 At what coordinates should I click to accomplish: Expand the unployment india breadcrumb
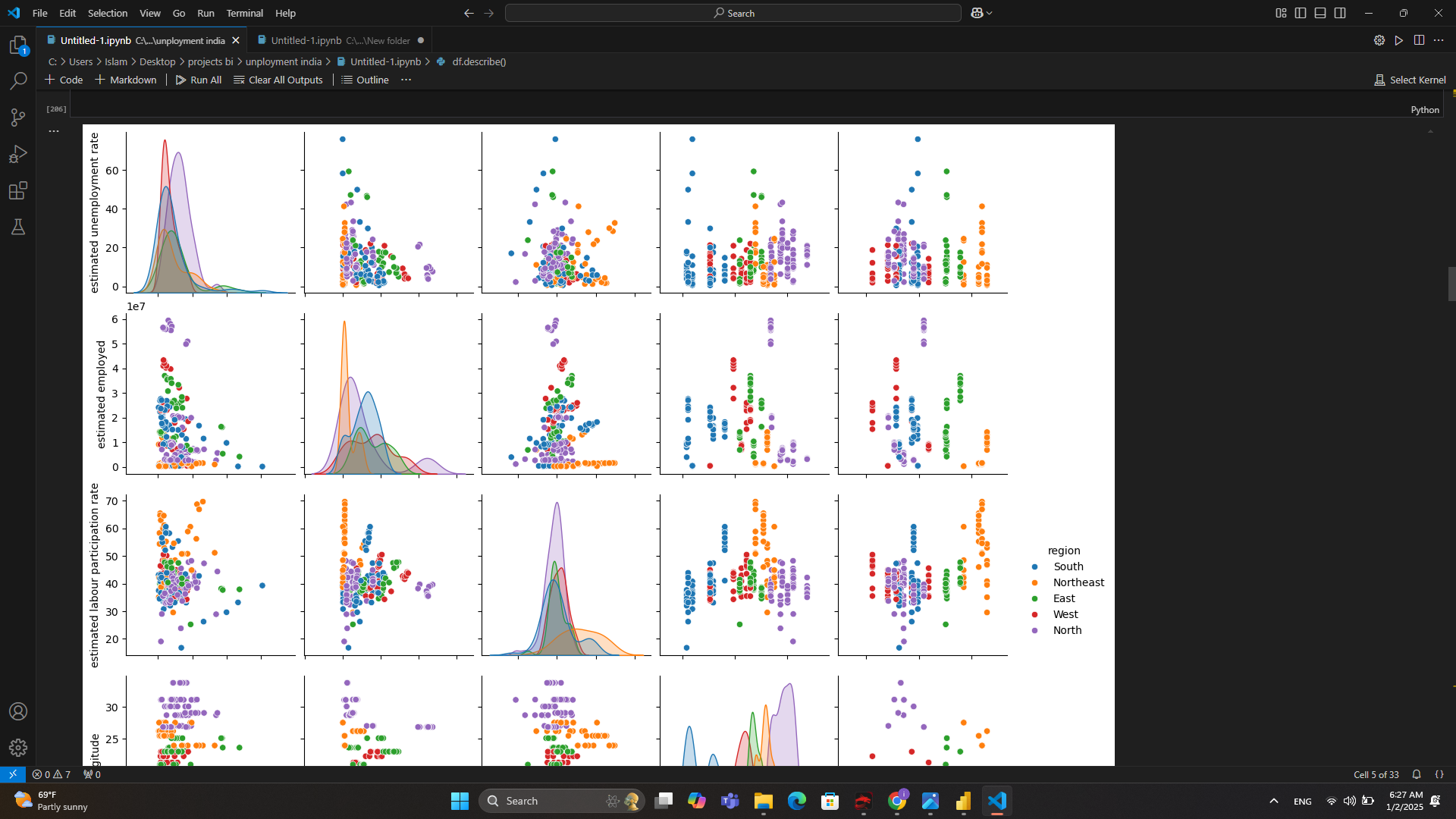283,61
